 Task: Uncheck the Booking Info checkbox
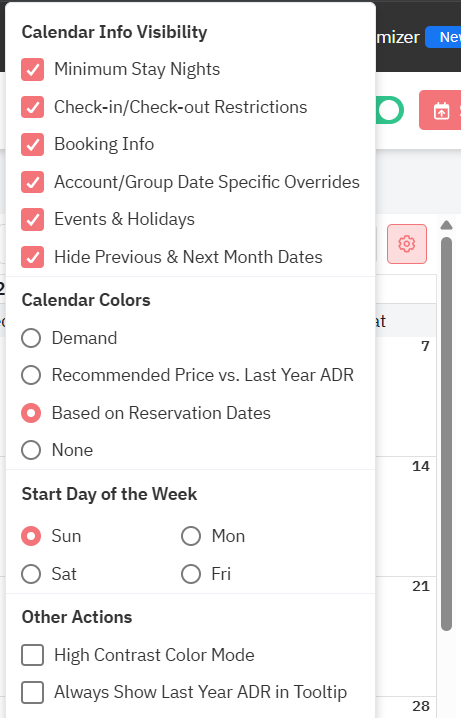pos(33,145)
